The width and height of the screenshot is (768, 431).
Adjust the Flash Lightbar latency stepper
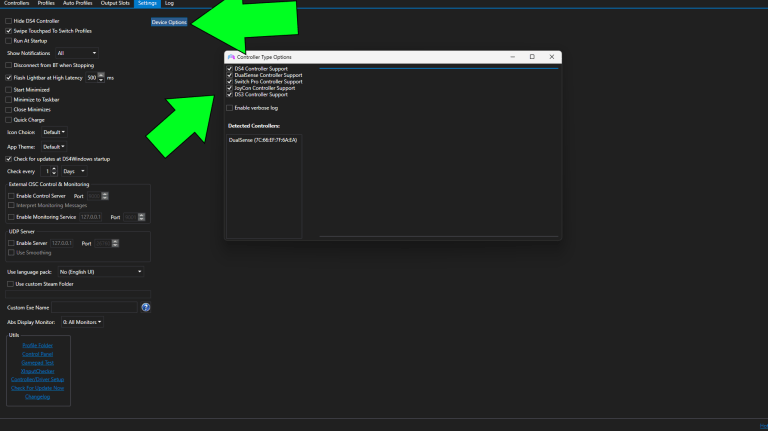(101, 77)
